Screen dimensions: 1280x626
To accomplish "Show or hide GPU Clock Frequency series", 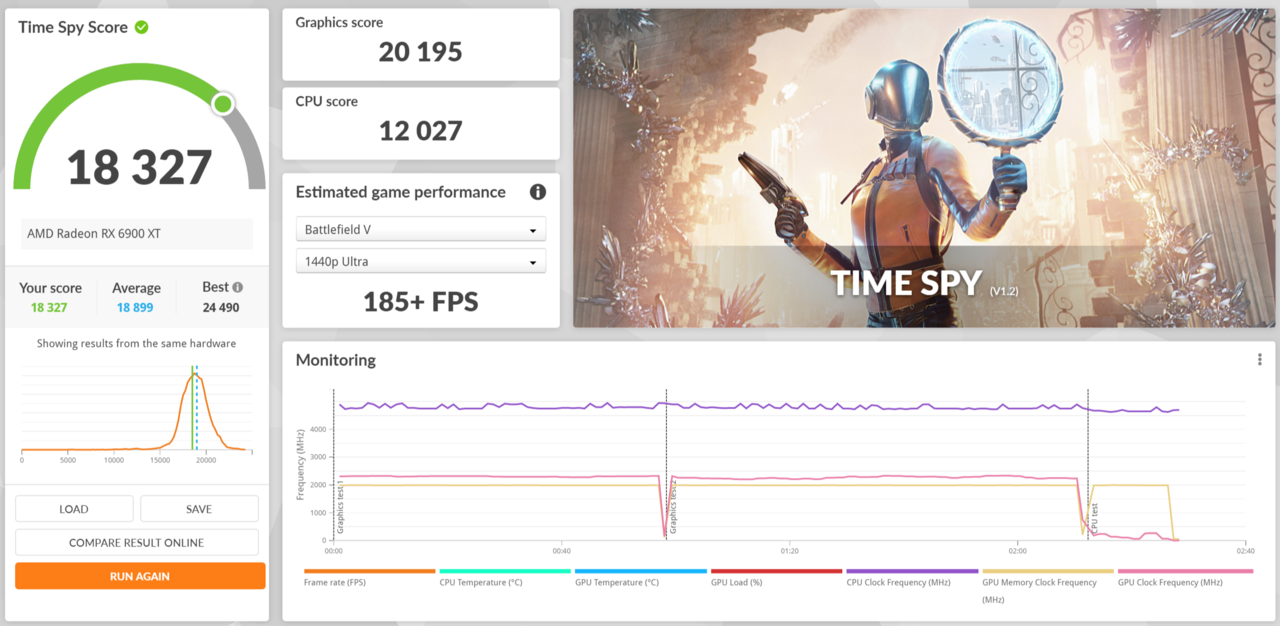I will pyautogui.click(x=1184, y=581).
